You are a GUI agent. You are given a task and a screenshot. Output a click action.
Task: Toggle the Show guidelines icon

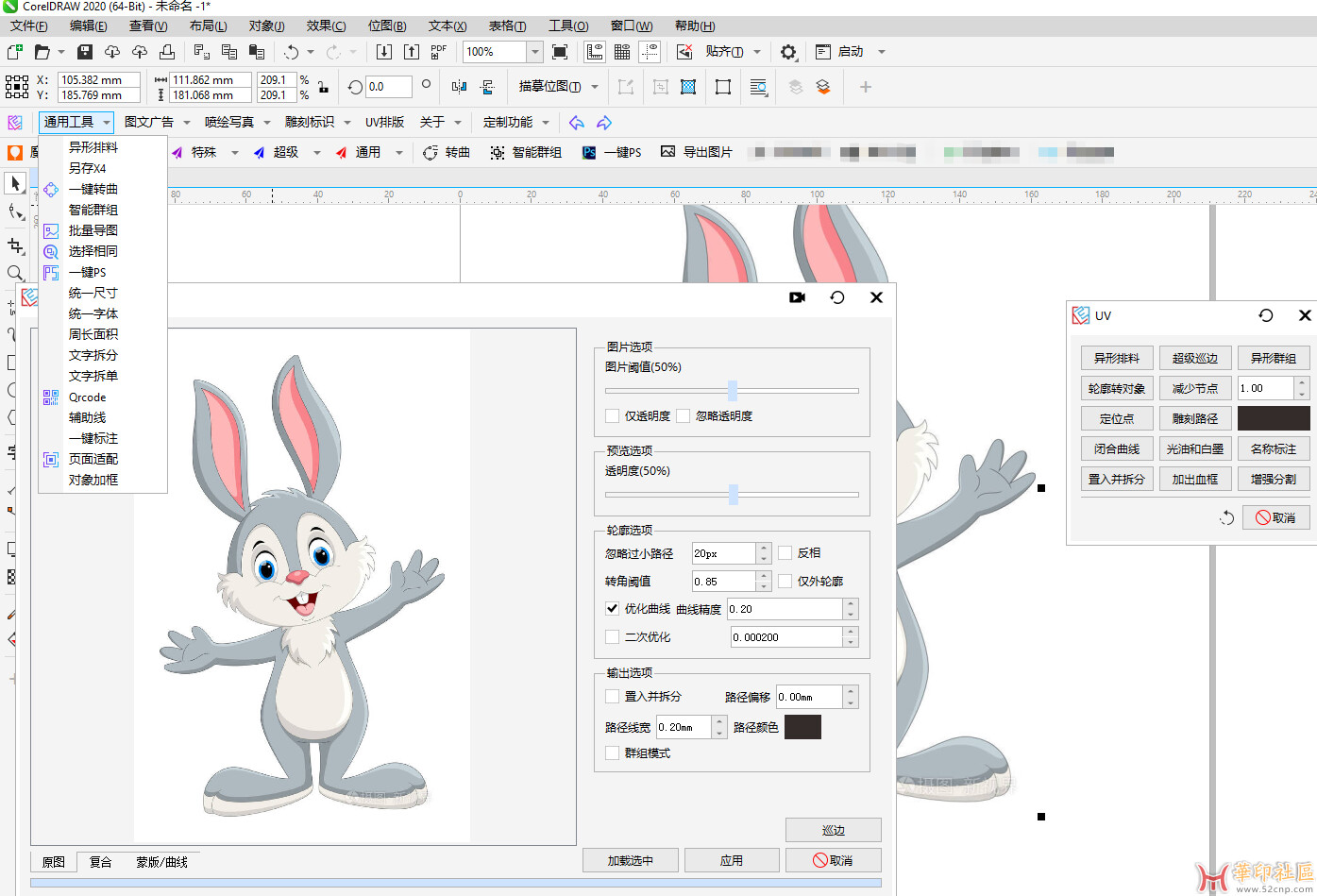coord(650,52)
